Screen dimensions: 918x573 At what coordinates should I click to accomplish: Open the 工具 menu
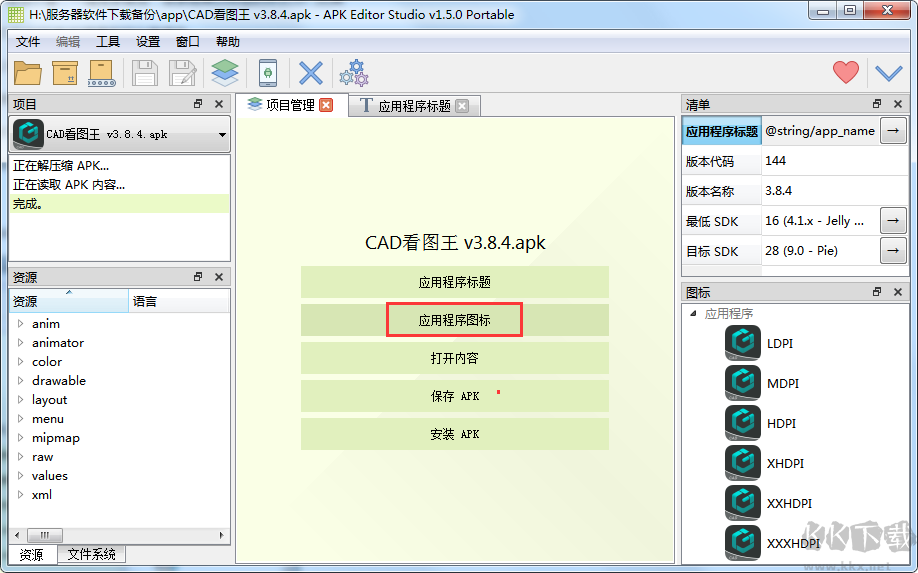tap(108, 42)
